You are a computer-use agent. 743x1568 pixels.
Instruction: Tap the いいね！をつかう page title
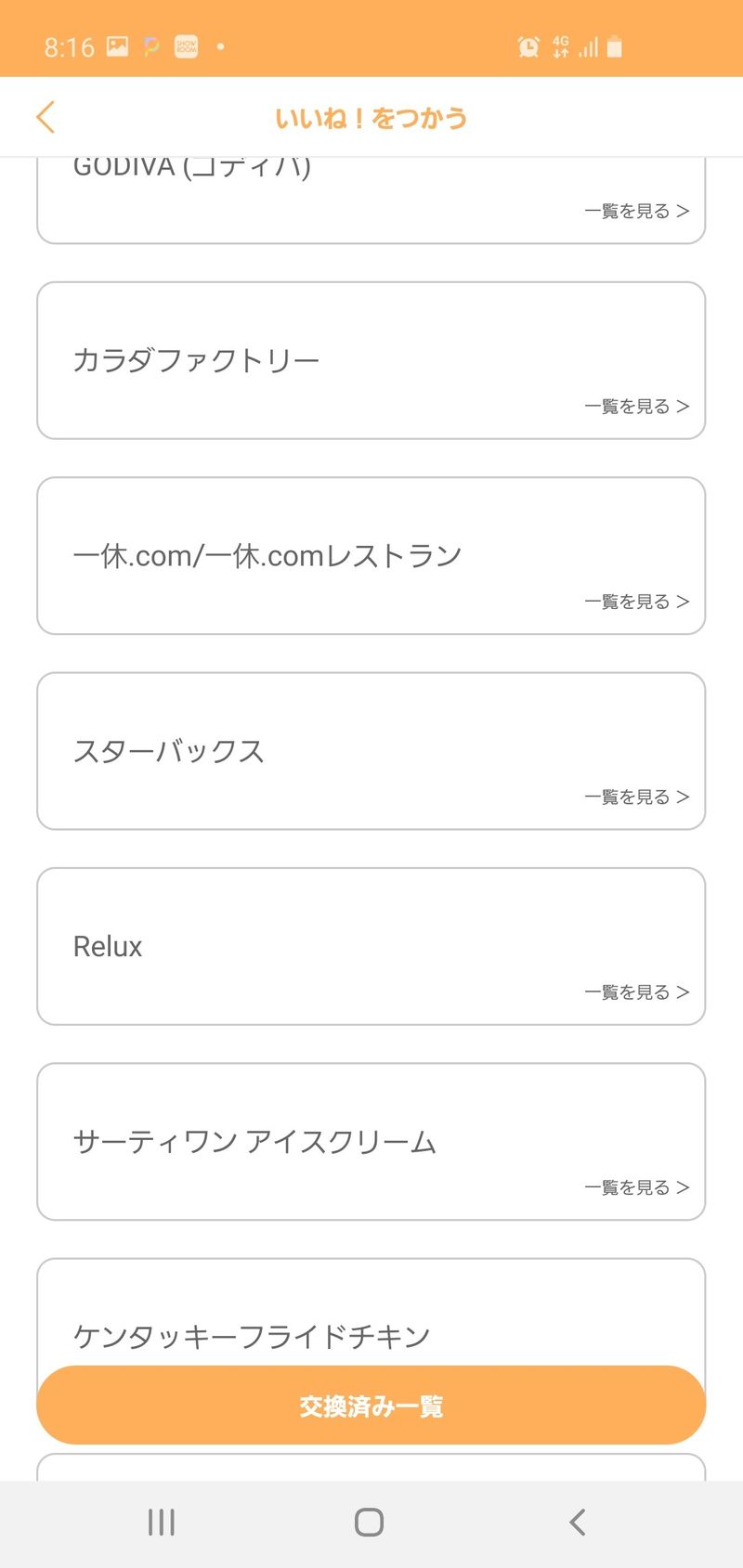(x=371, y=118)
